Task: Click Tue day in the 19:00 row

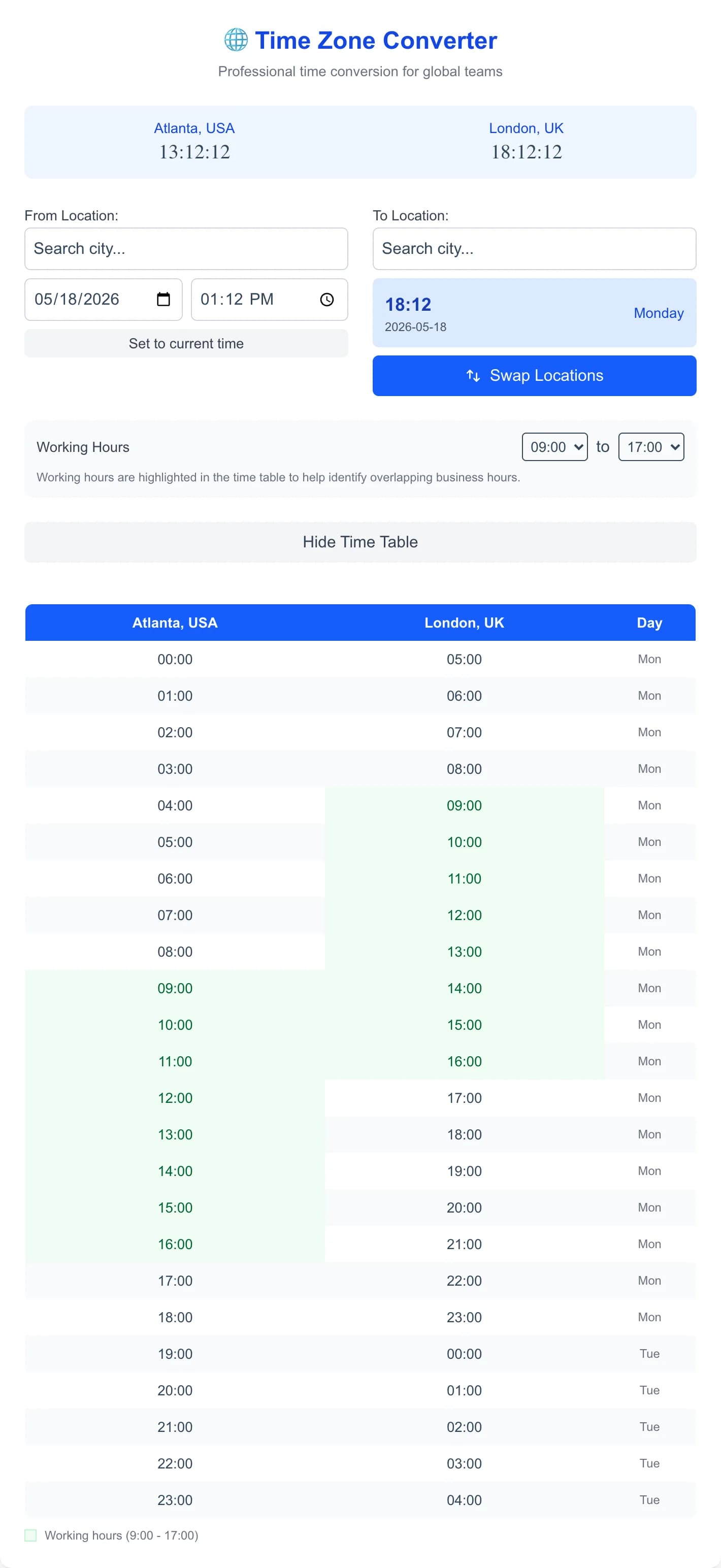Action: [649, 1353]
